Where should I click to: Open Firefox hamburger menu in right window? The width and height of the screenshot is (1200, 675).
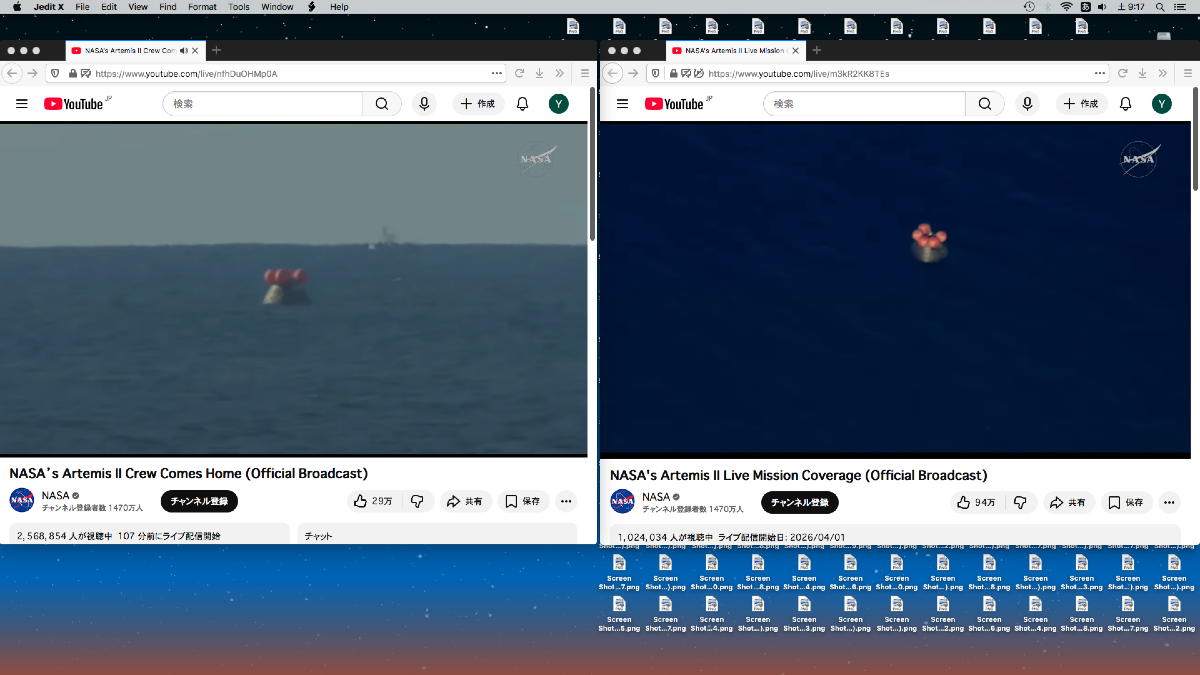click(1186, 73)
